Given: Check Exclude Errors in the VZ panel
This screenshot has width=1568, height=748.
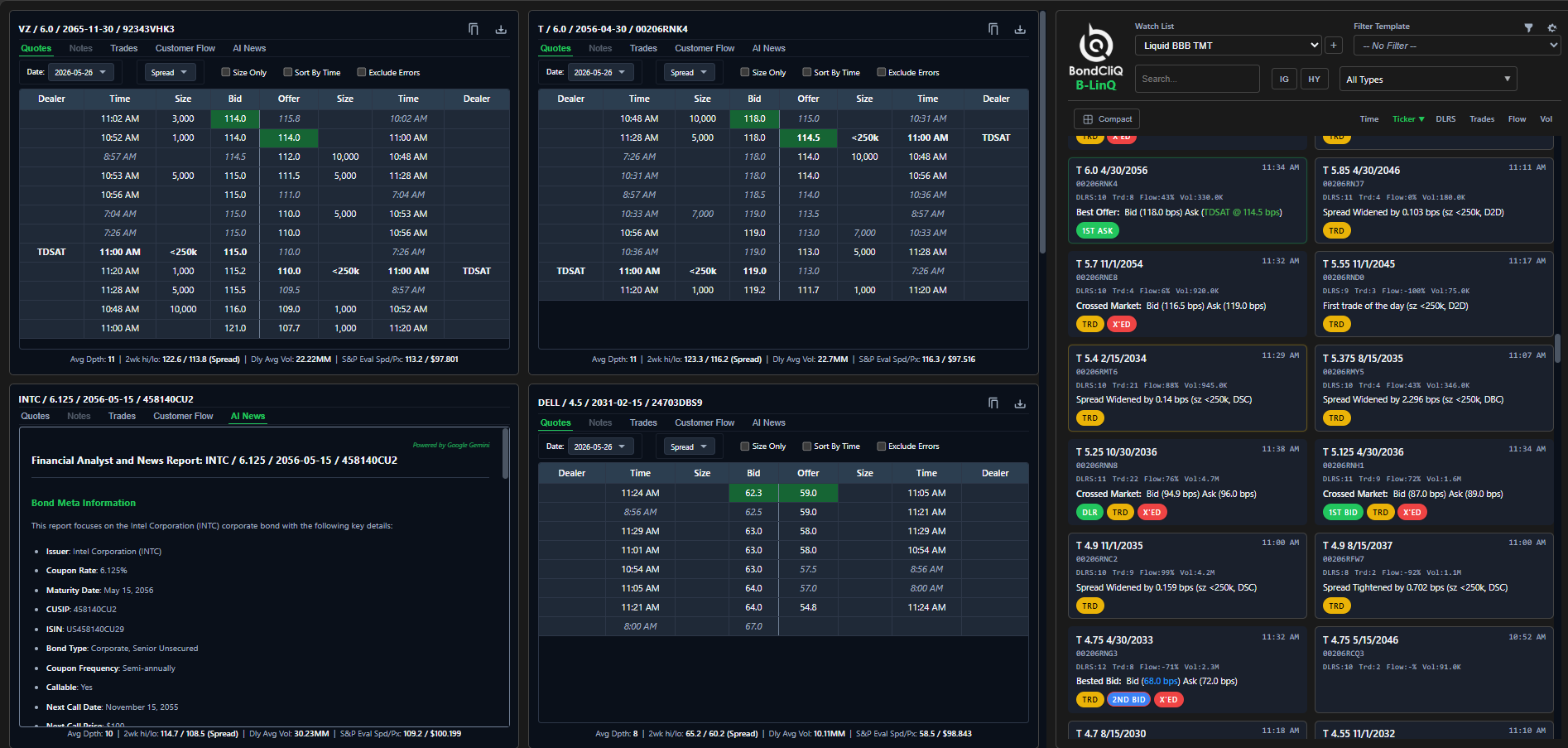Looking at the screenshot, I should tap(361, 72).
